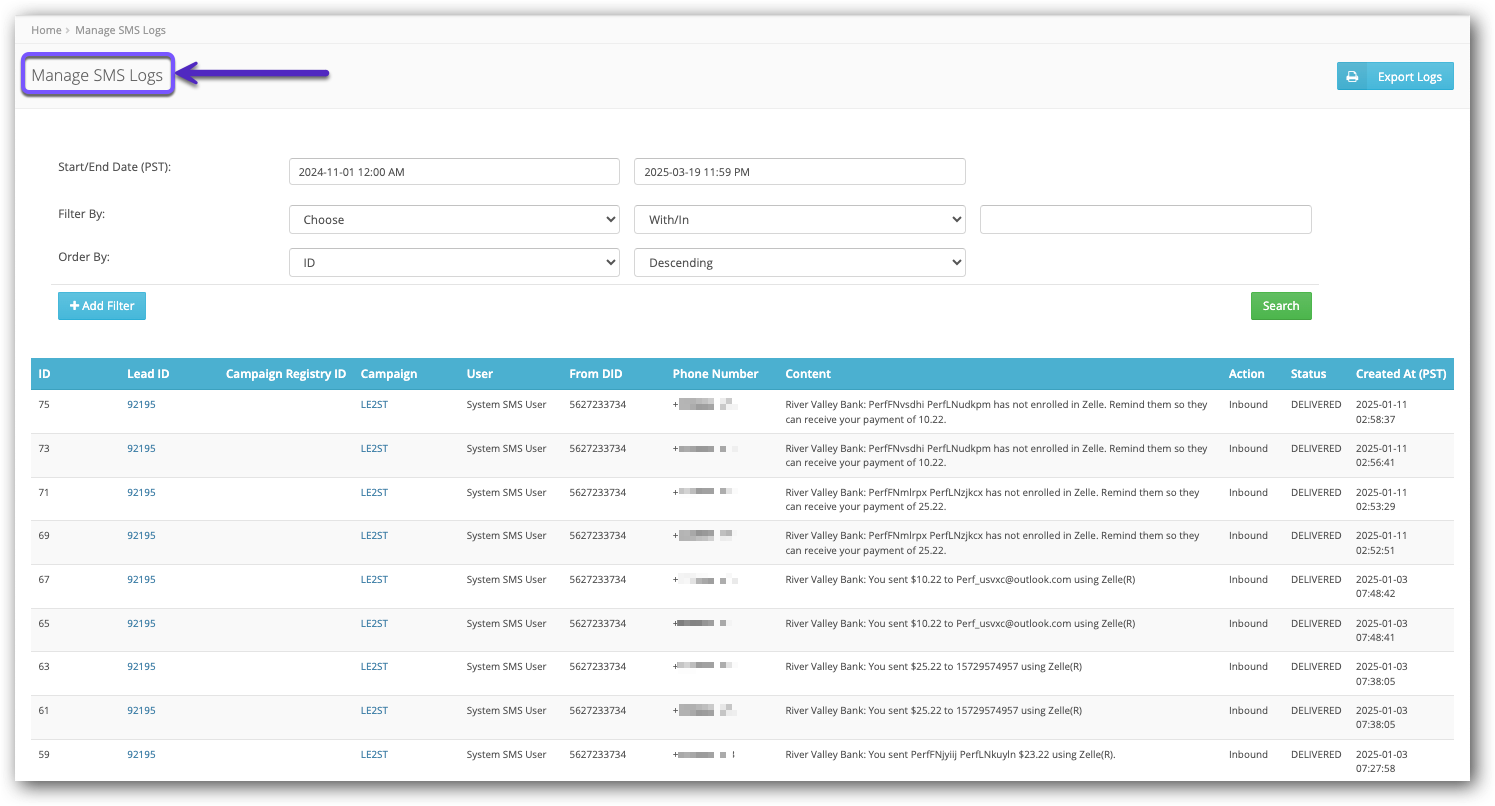Open Lead ID 92195 in row 59

point(141,755)
